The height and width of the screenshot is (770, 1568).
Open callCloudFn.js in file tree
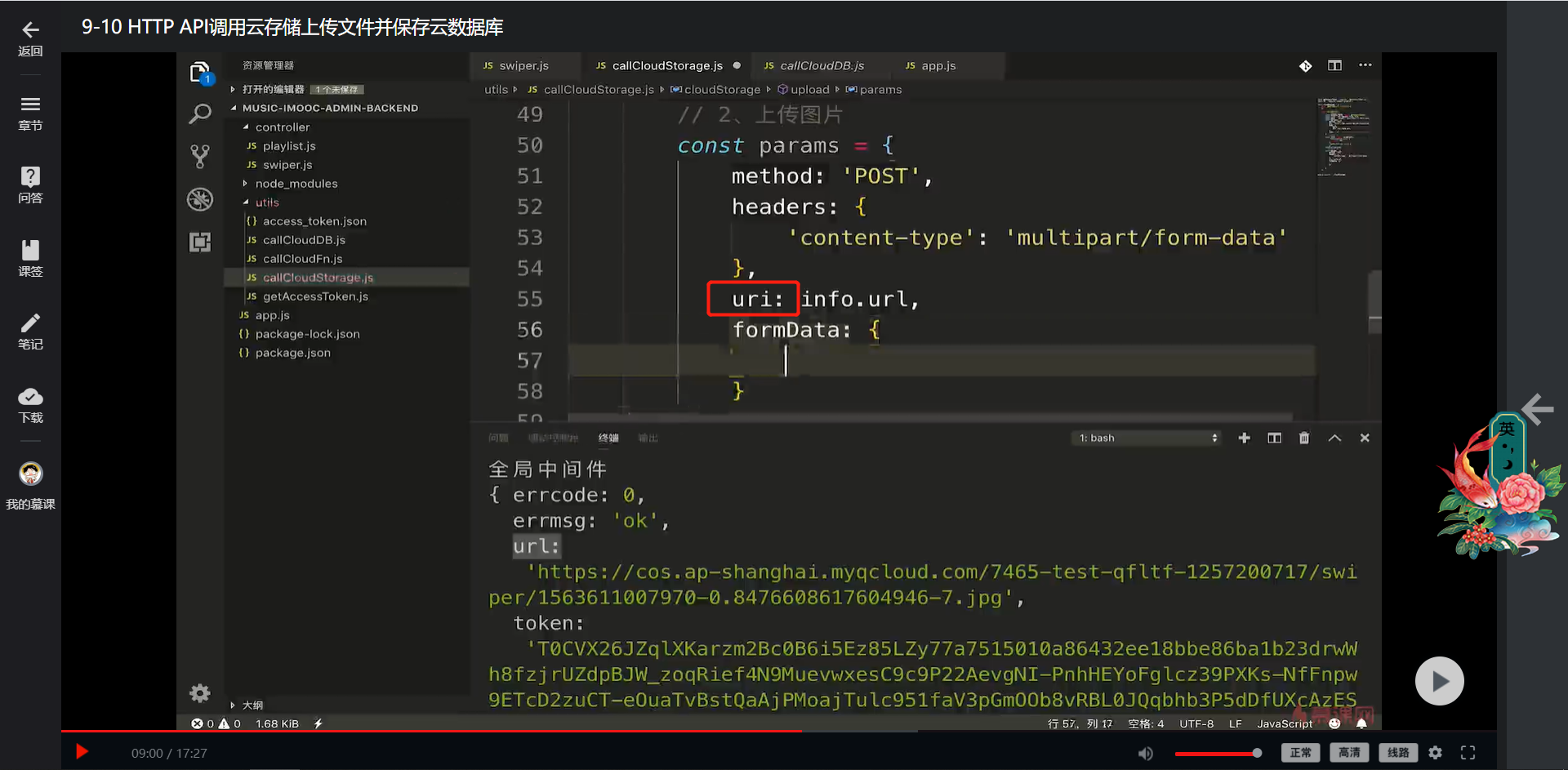click(x=302, y=259)
